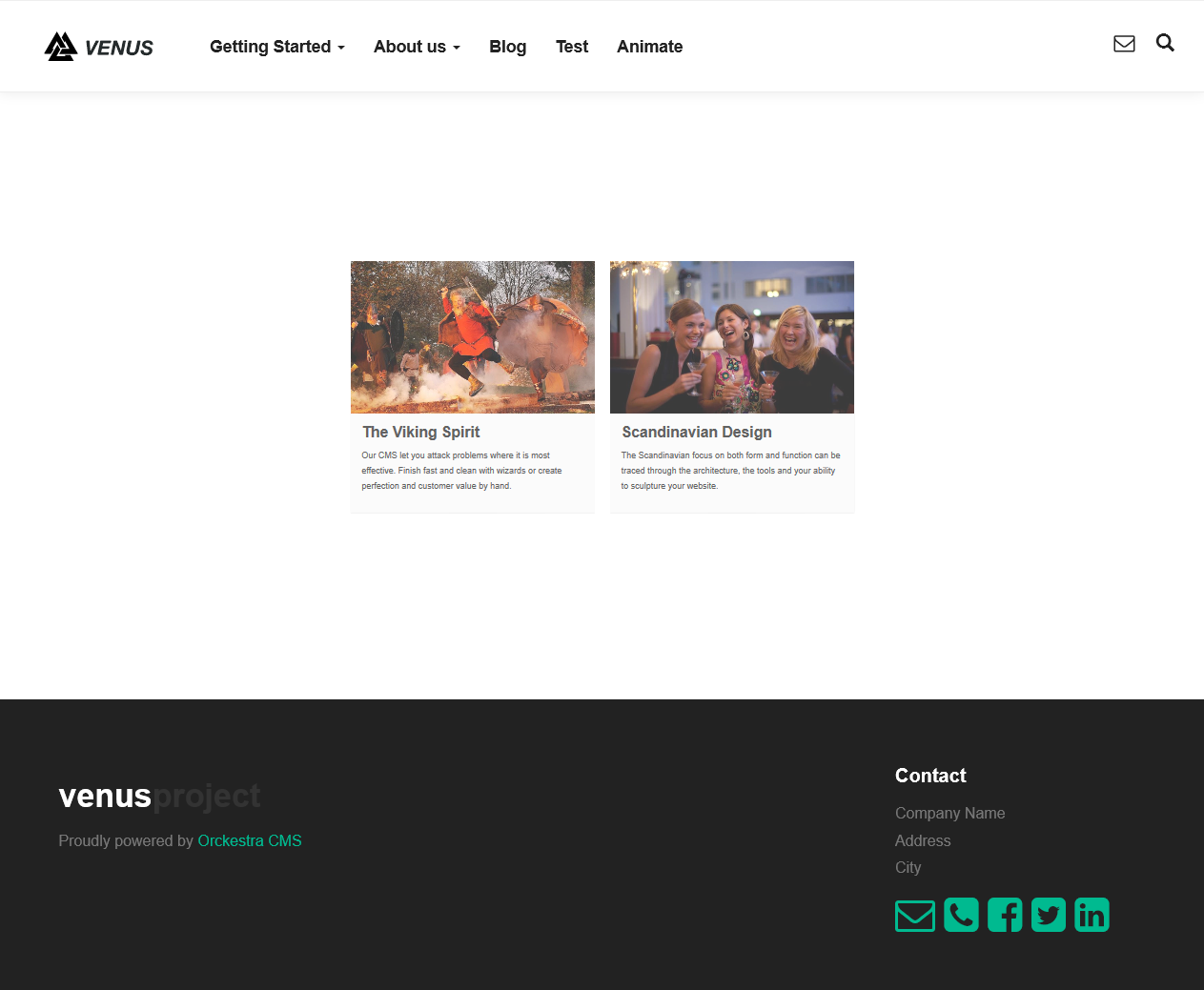
Task: Click the Venus triangle logo icon
Action: [x=61, y=47]
